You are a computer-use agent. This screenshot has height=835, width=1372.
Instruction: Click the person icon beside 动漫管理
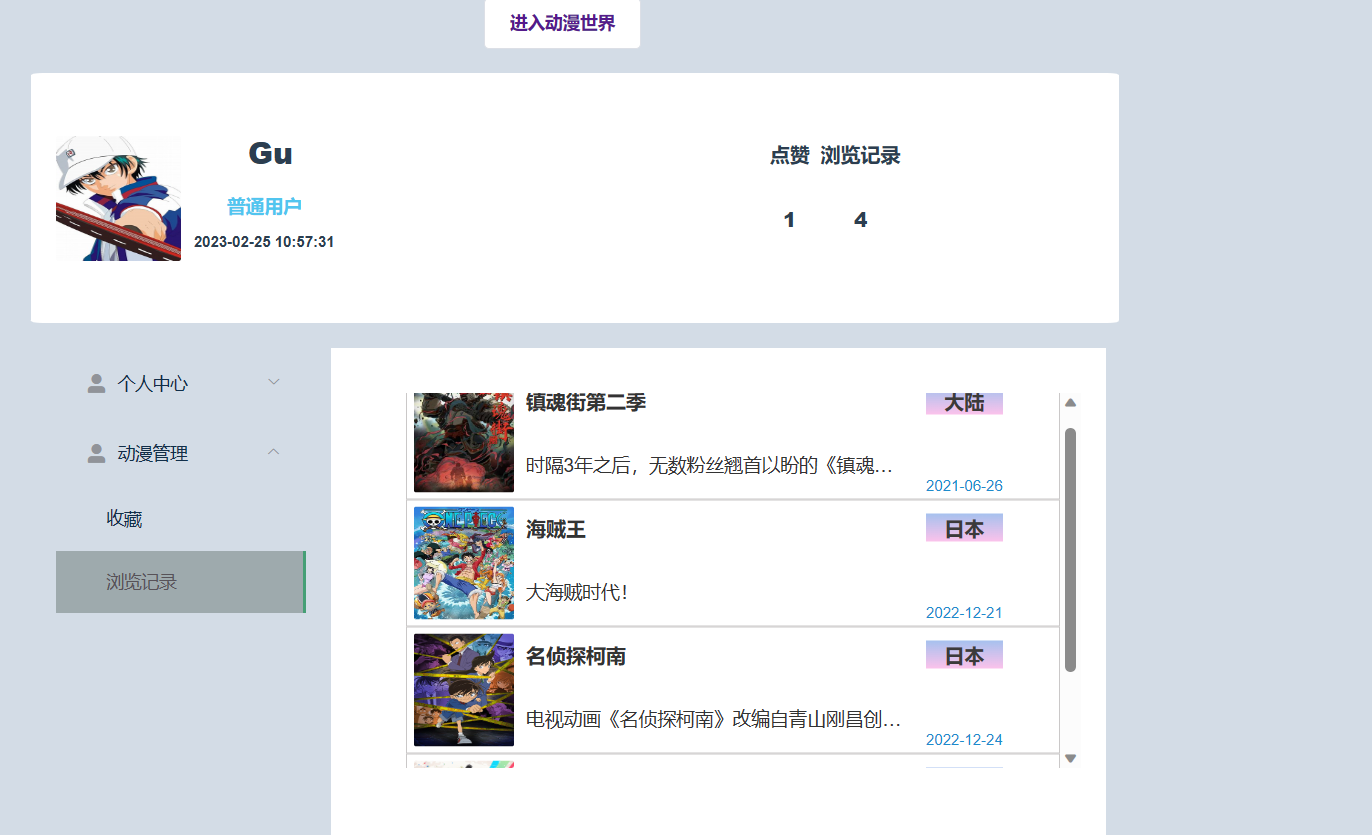[x=97, y=453]
